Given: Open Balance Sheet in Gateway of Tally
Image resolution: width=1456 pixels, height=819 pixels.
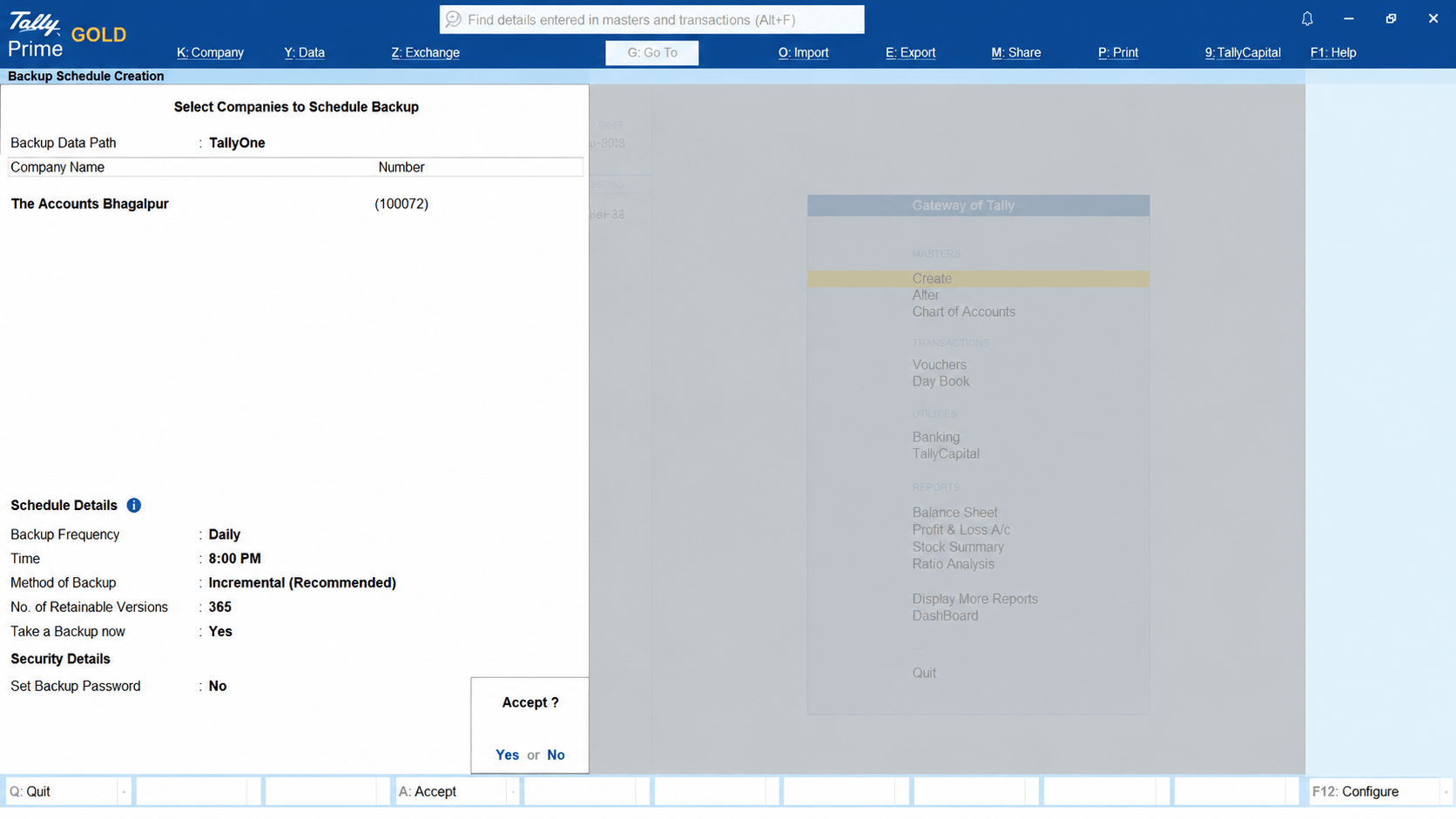Looking at the screenshot, I should coord(954,513).
